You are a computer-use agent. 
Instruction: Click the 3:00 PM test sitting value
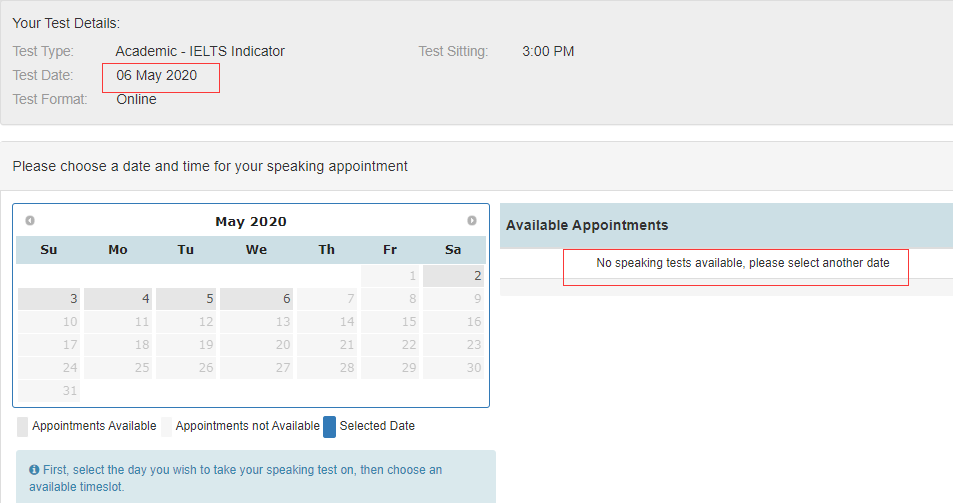point(548,51)
